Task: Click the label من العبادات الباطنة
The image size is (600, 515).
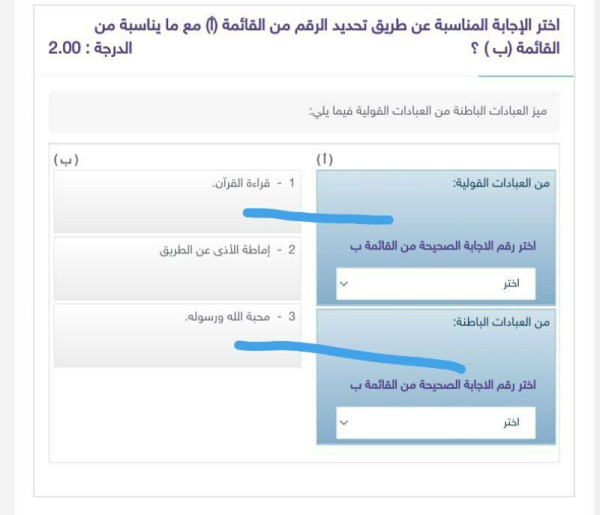Action: (x=502, y=322)
